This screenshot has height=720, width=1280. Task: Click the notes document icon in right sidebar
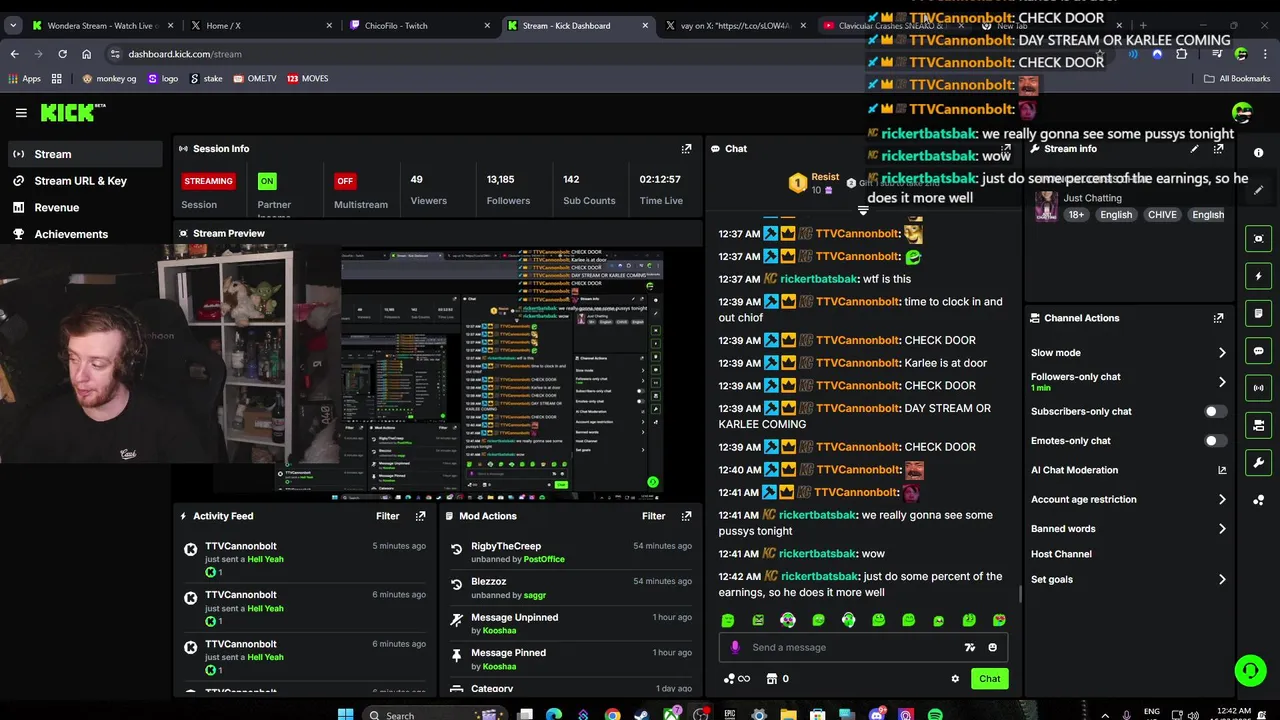(x=1258, y=313)
